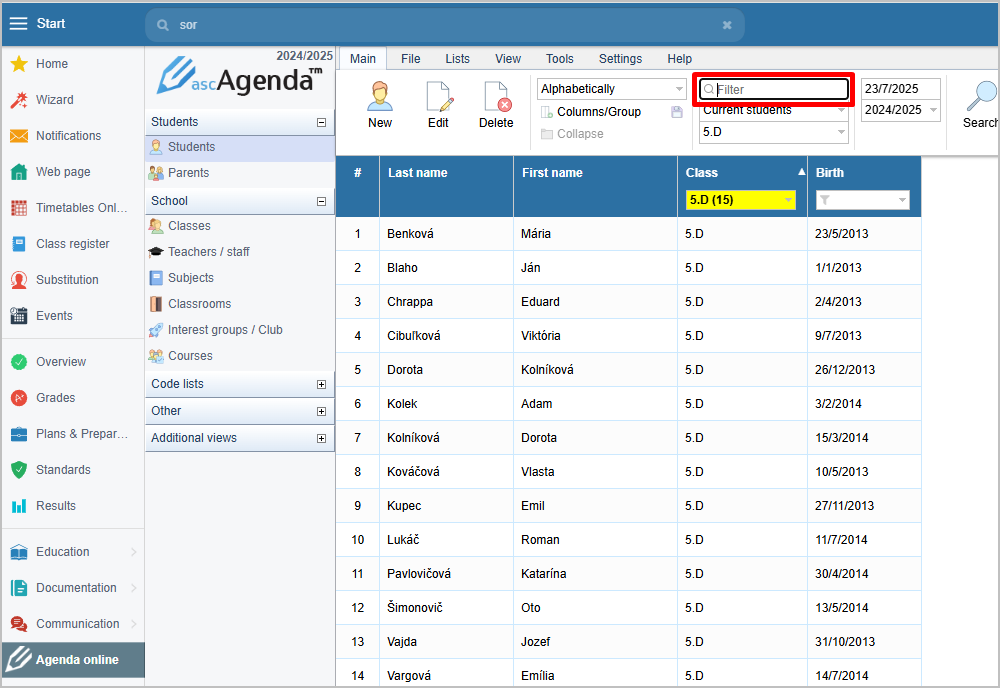Click the Columns/Group button
The image size is (1000, 688).
591,112
